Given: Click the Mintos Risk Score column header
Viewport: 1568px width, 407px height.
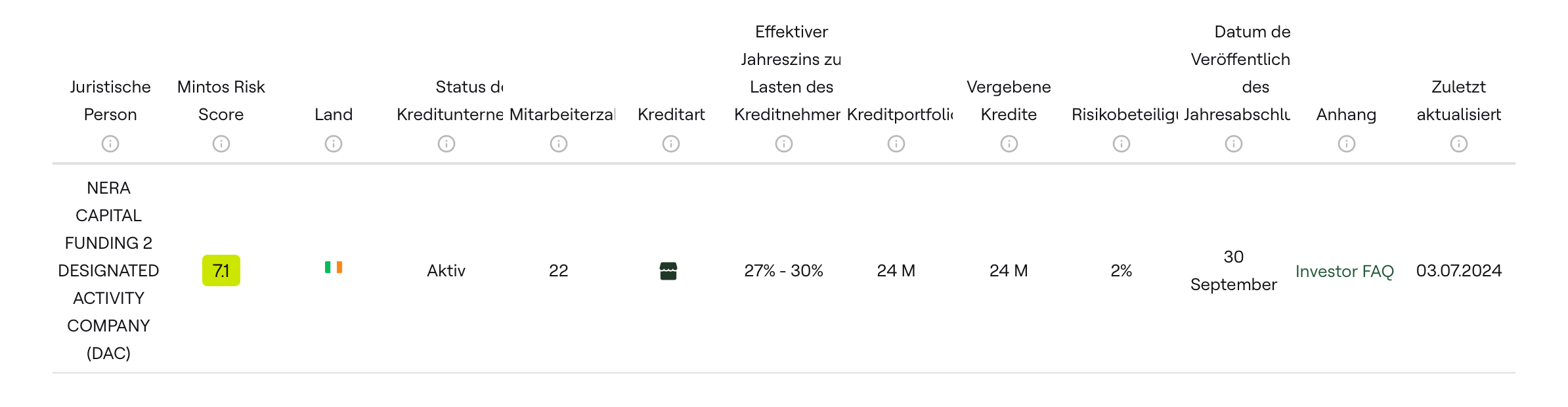Looking at the screenshot, I should coord(221,100).
